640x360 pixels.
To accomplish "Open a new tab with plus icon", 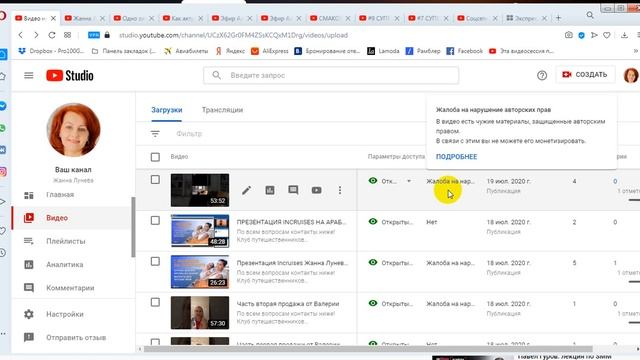I will (x=558, y=18).
